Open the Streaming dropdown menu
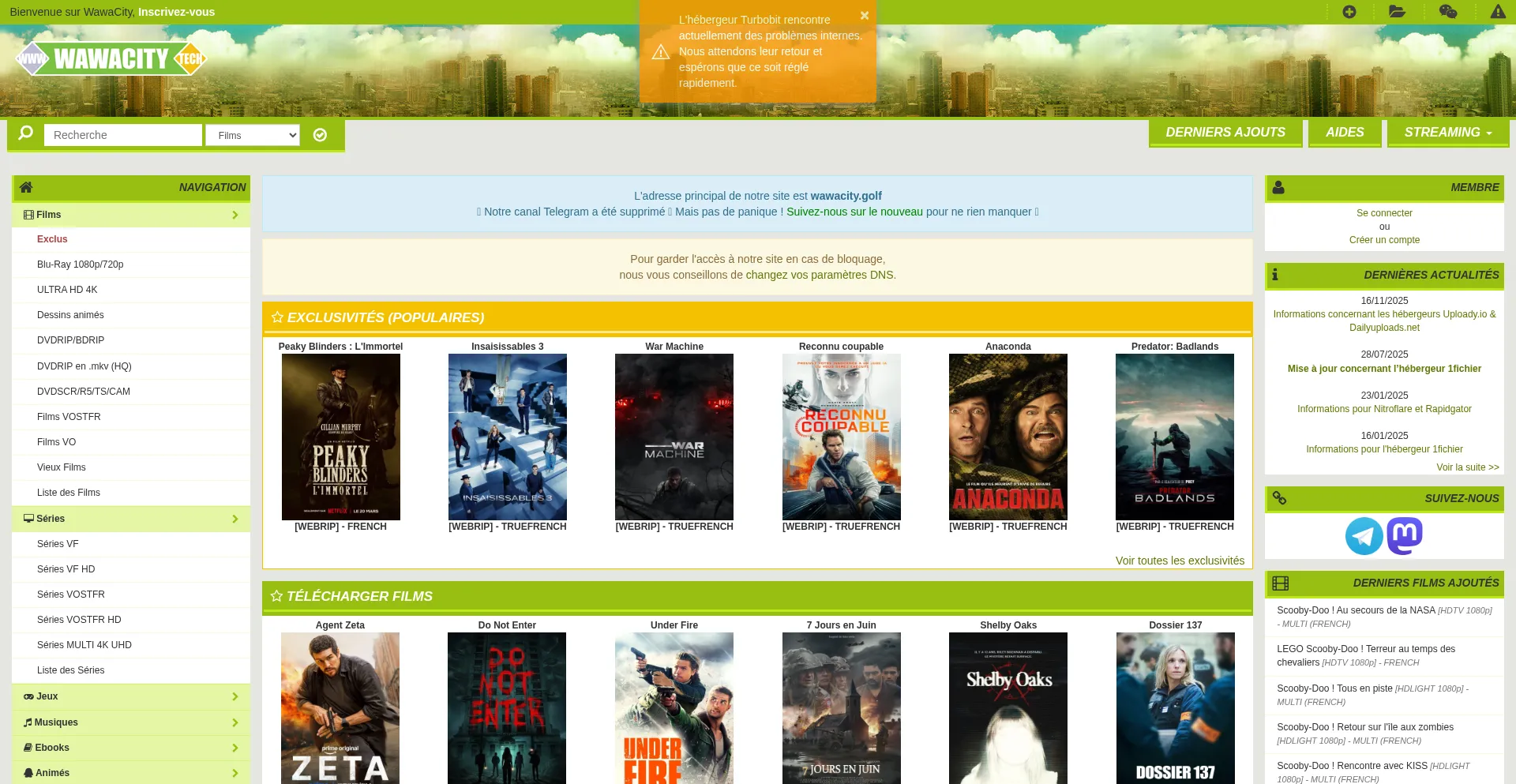 (1448, 133)
